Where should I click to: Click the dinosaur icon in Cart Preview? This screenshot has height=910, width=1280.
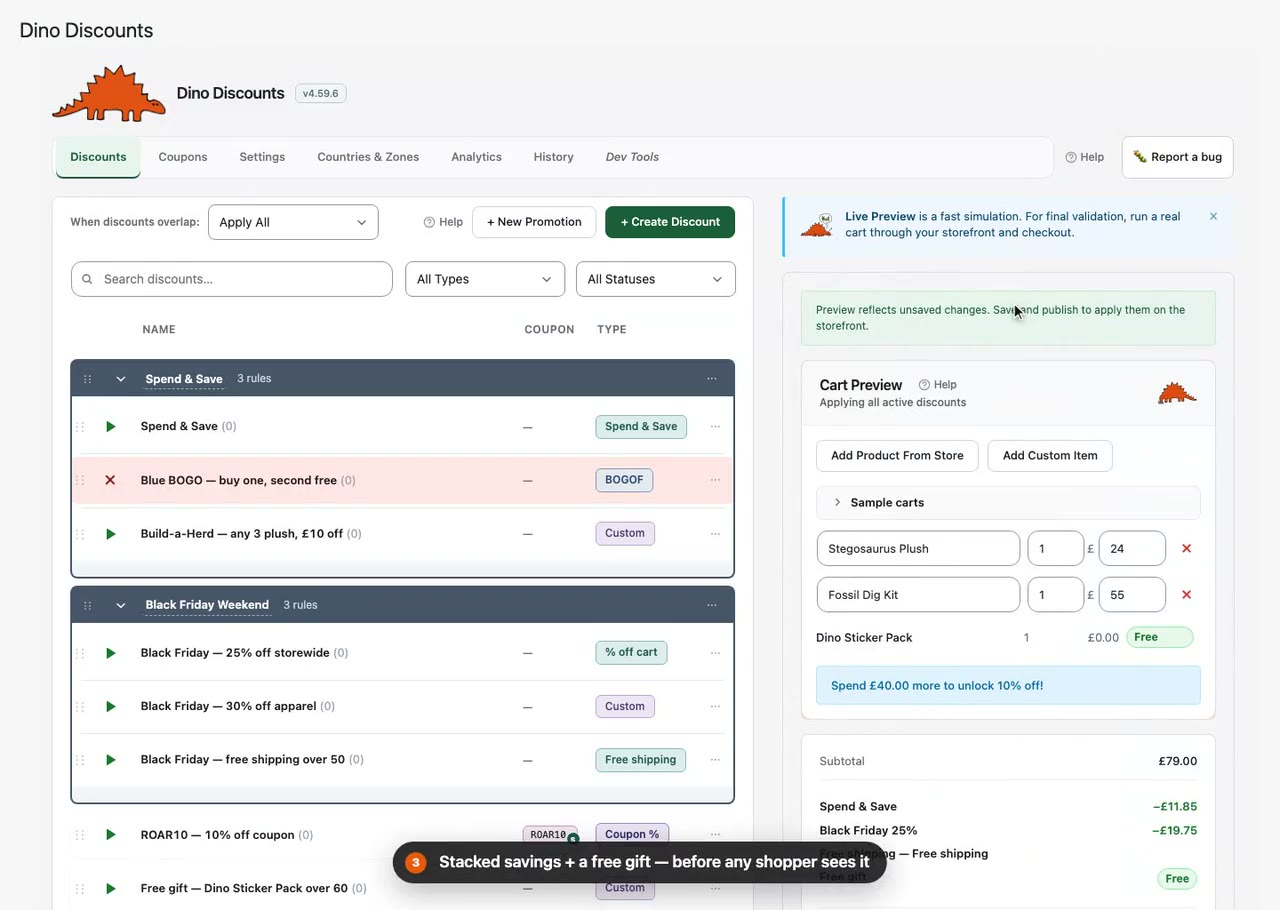coord(1177,393)
